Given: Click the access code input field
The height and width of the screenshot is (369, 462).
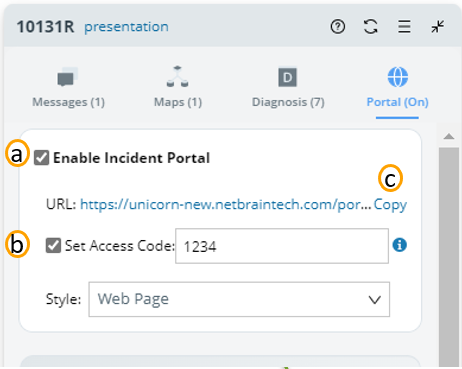Looking at the screenshot, I should pyautogui.click(x=282, y=246).
